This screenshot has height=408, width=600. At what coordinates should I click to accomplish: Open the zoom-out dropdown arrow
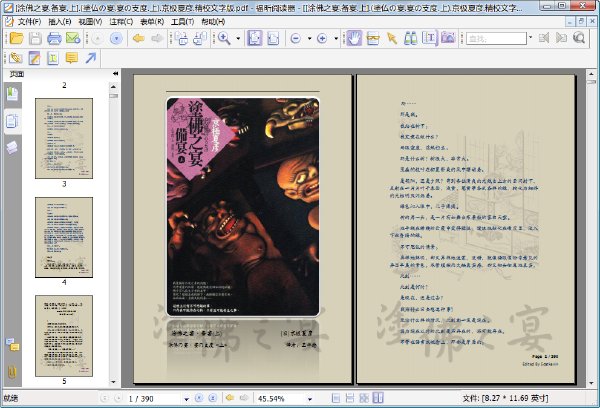[309, 38]
